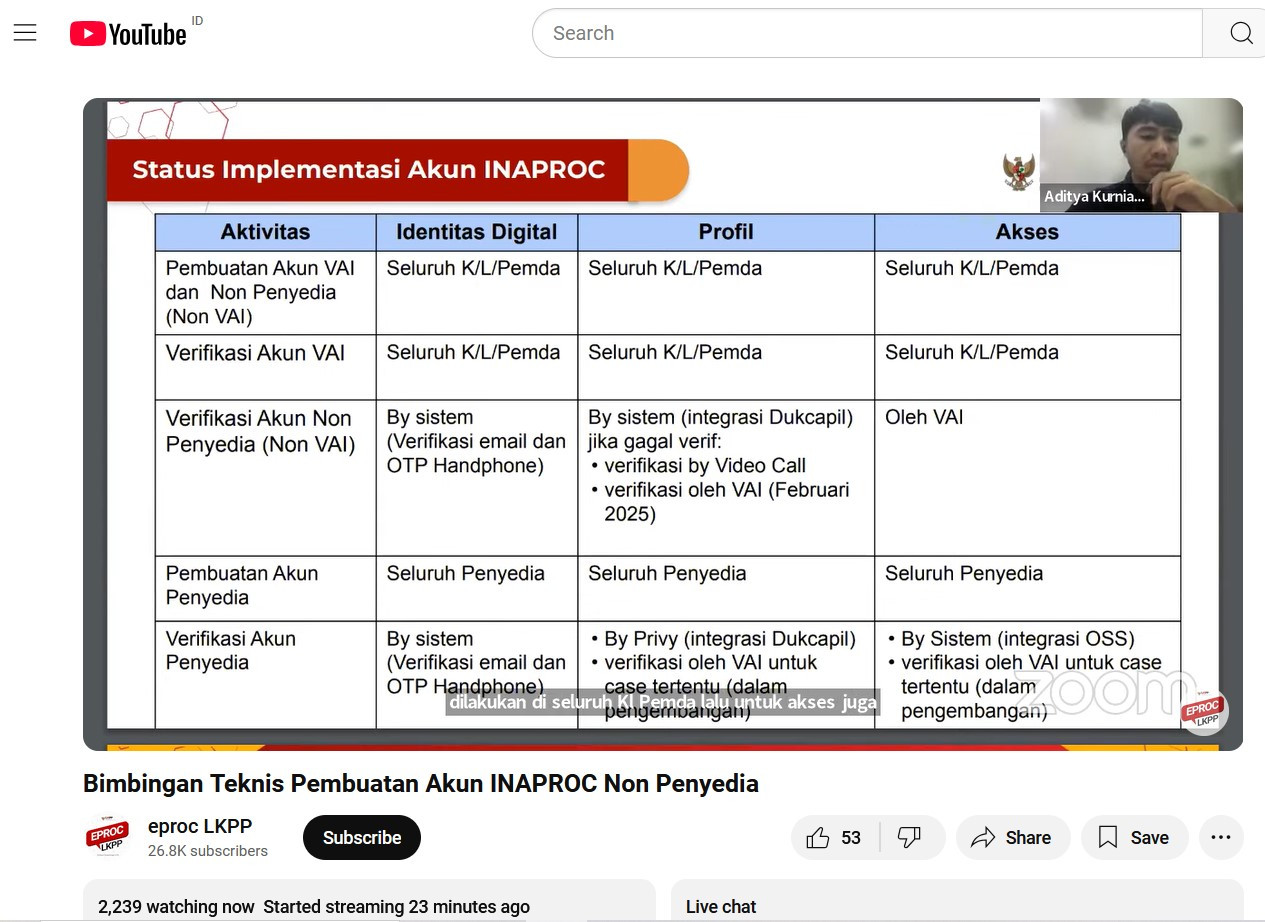Toggle like on the video
1265x922 pixels.
click(x=819, y=837)
